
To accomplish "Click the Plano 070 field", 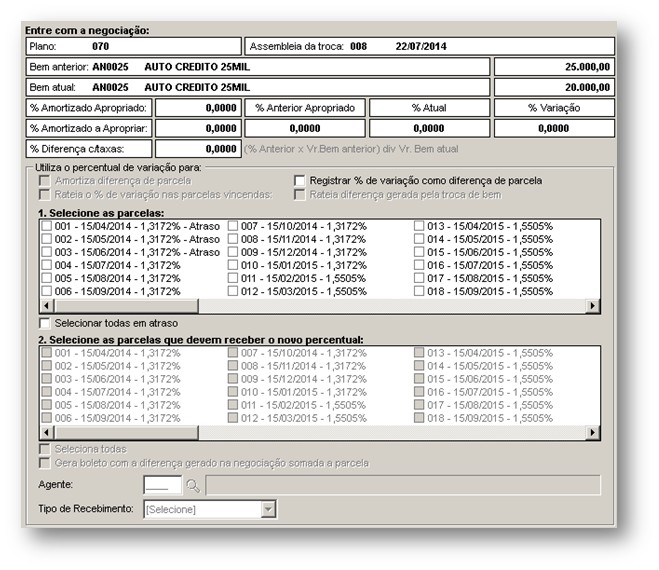I will click(x=134, y=46).
